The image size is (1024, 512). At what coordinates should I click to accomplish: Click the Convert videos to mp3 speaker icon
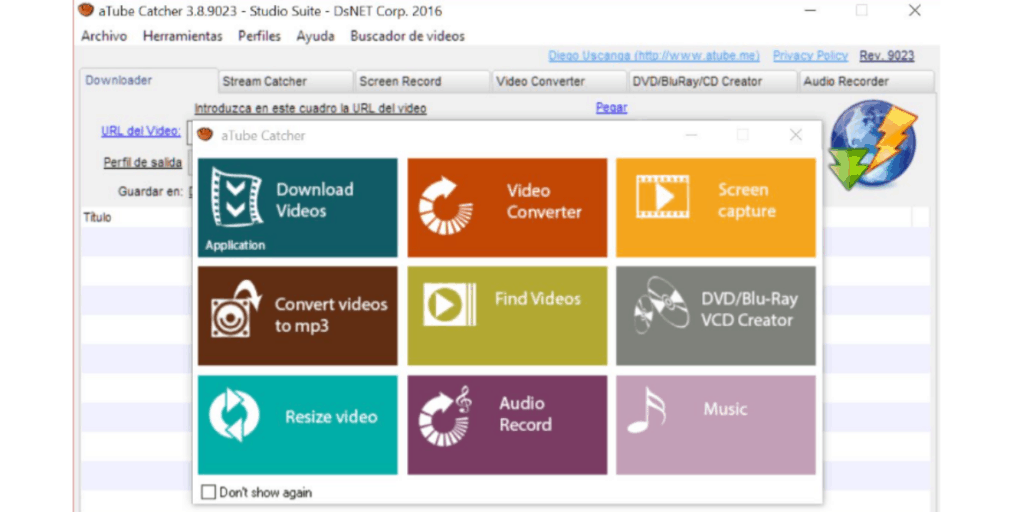pyautogui.click(x=236, y=309)
